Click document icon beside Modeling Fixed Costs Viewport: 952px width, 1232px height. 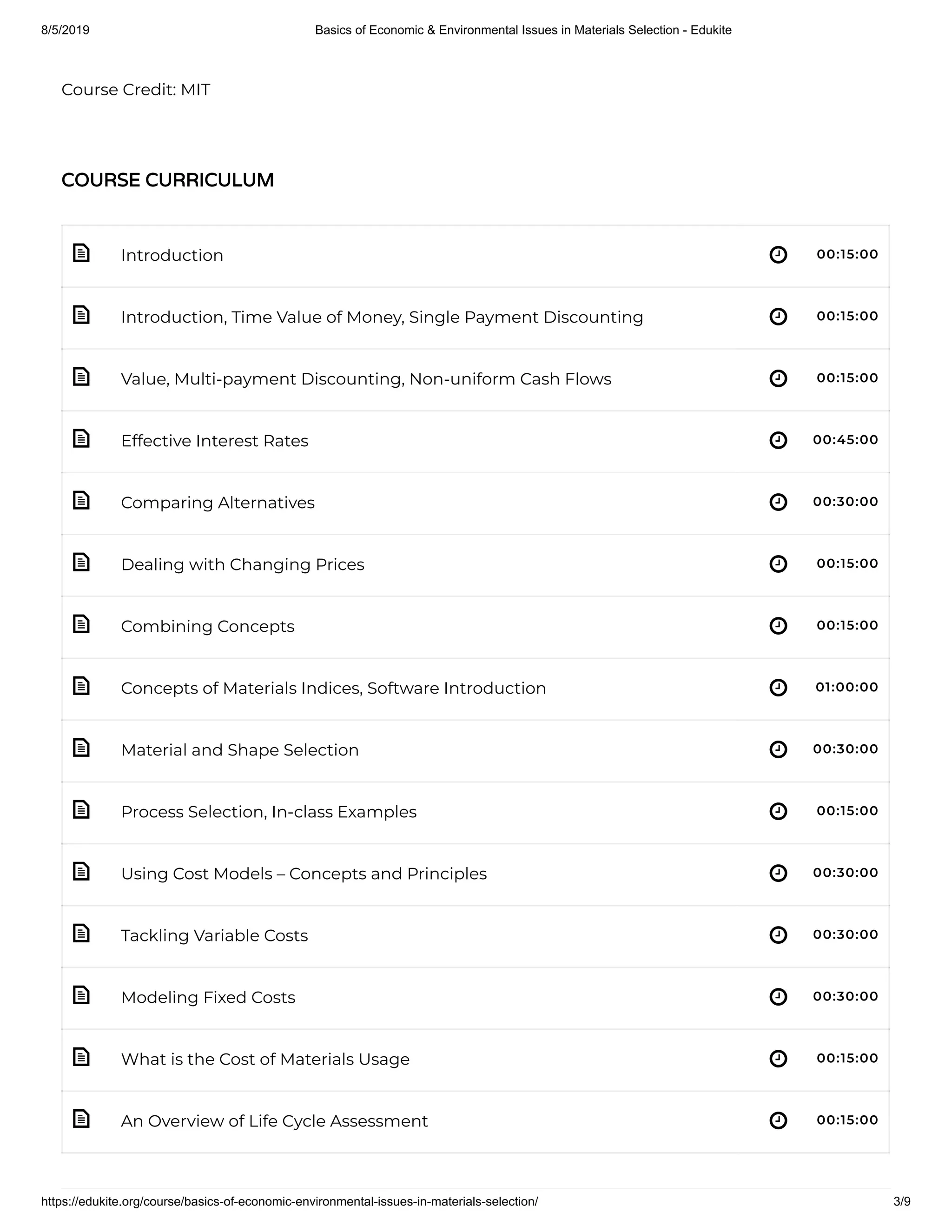81,995
